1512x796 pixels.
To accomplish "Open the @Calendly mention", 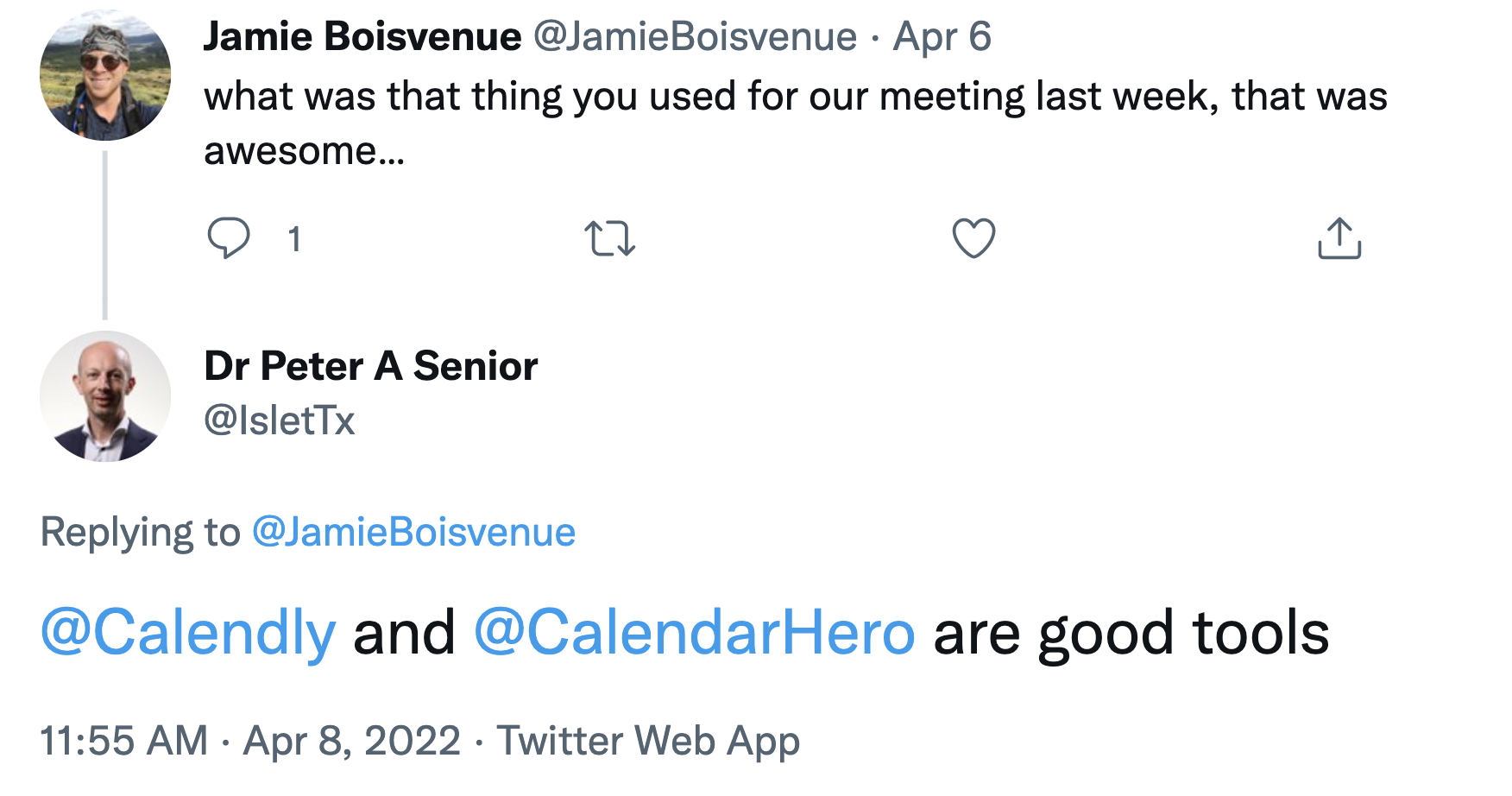I will tap(188, 633).
